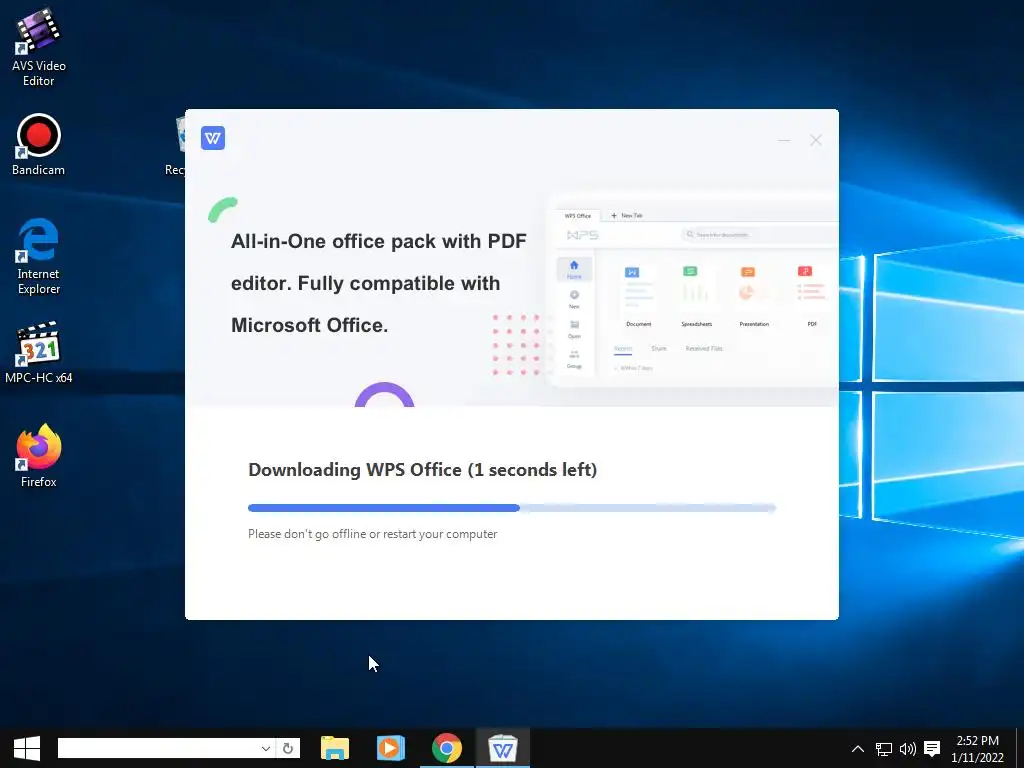Image resolution: width=1024 pixels, height=768 pixels.
Task: Open the volume control tray icon
Action: tap(908, 748)
